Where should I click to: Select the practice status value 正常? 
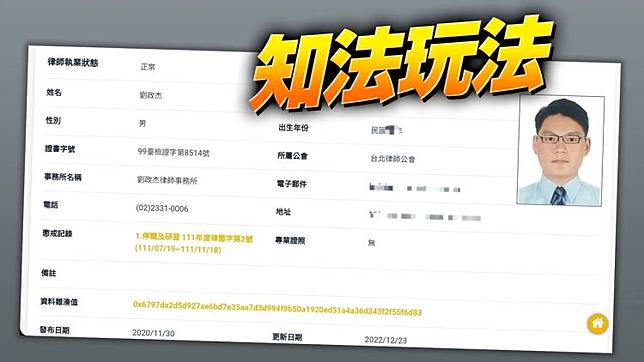pos(148,67)
